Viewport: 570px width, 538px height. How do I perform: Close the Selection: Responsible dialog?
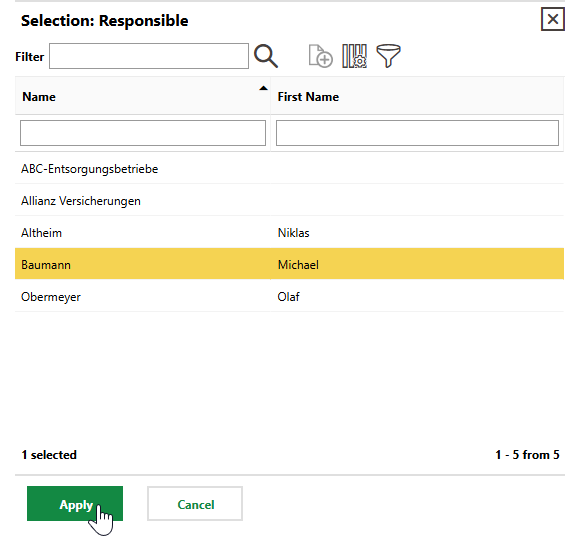[553, 19]
